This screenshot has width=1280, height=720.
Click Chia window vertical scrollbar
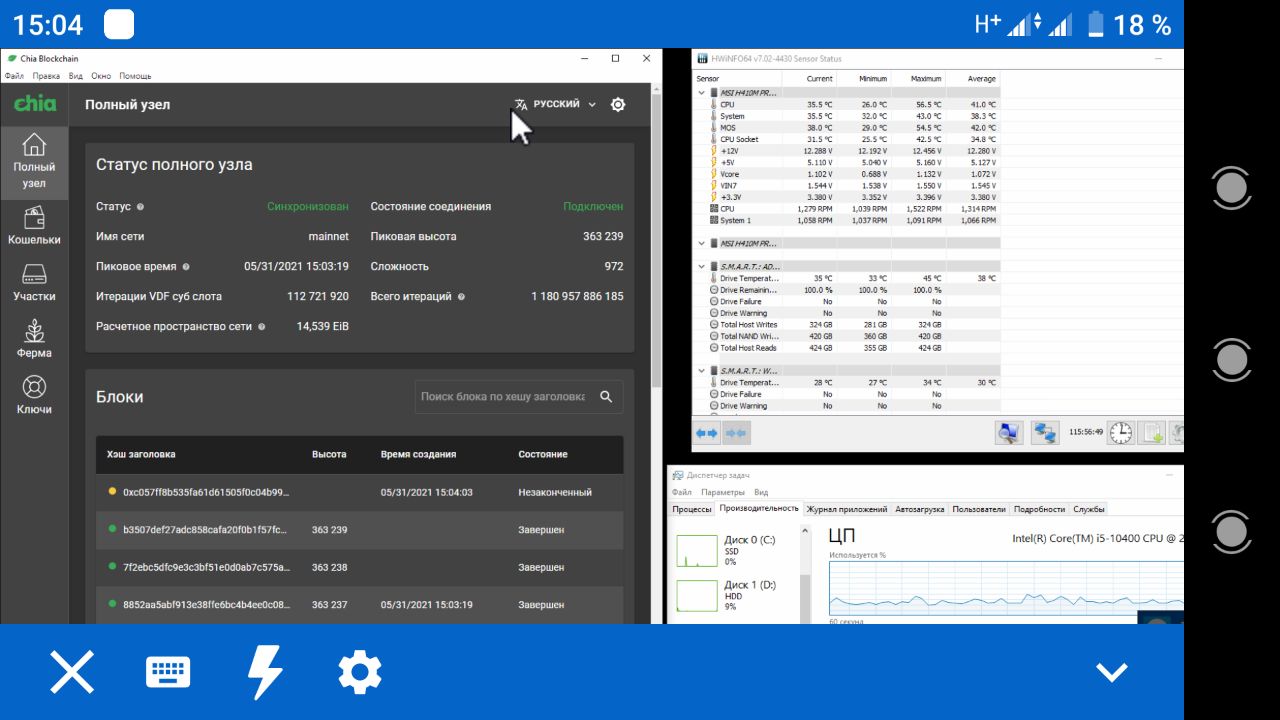pyautogui.click(x=656, y=240)
